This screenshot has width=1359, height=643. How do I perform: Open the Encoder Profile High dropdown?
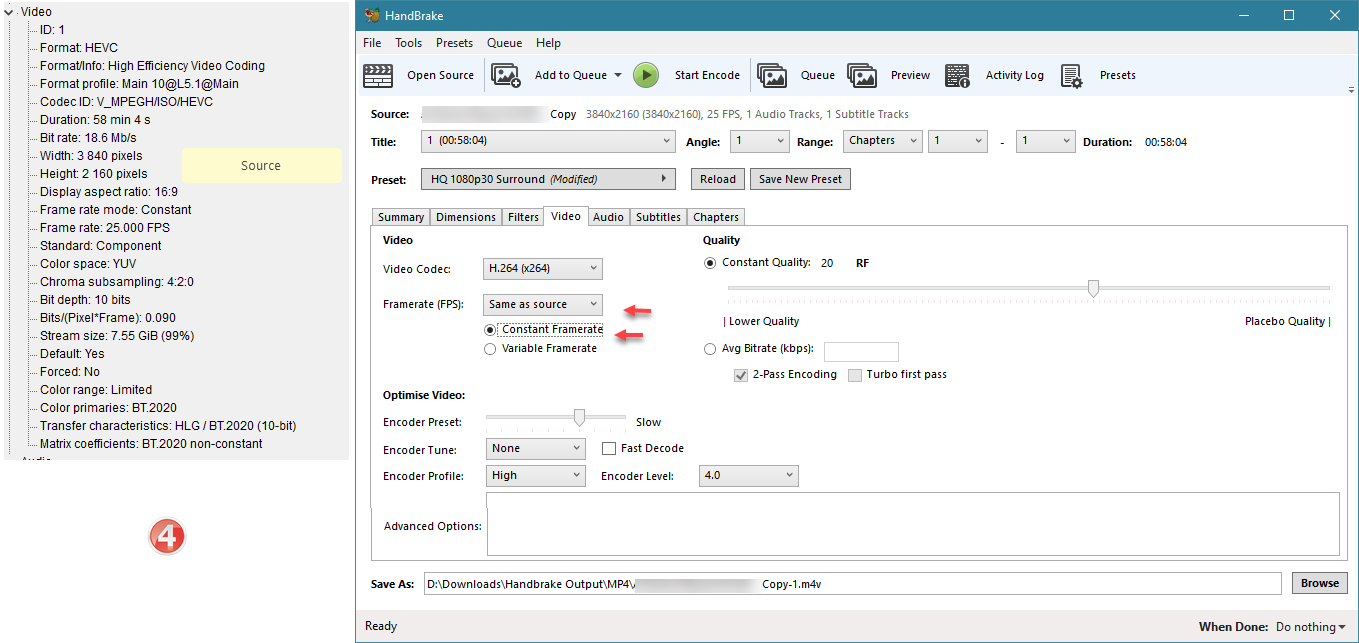pos(536,475)
